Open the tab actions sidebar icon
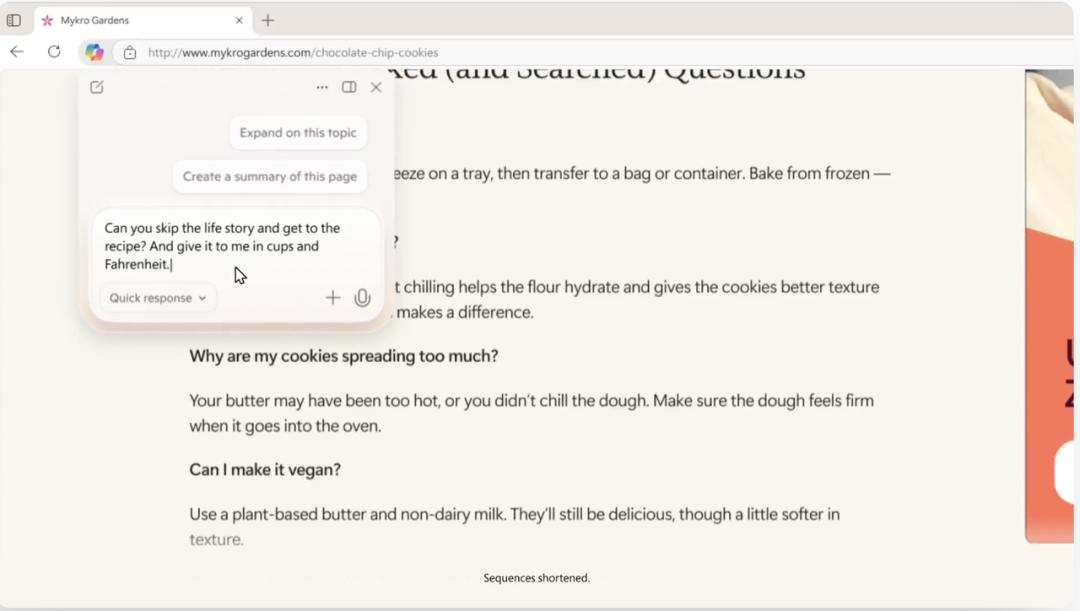This screenshot has height=611, width=1080. (14, 20)
